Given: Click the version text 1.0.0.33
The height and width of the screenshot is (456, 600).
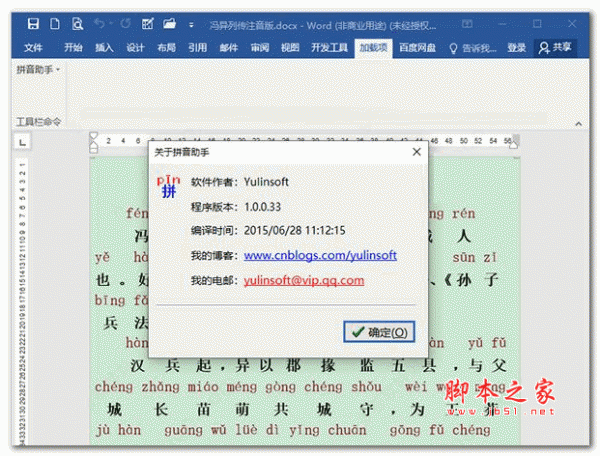Looking at the screenshot, I should pyautogui.click(x=262, y=207).
